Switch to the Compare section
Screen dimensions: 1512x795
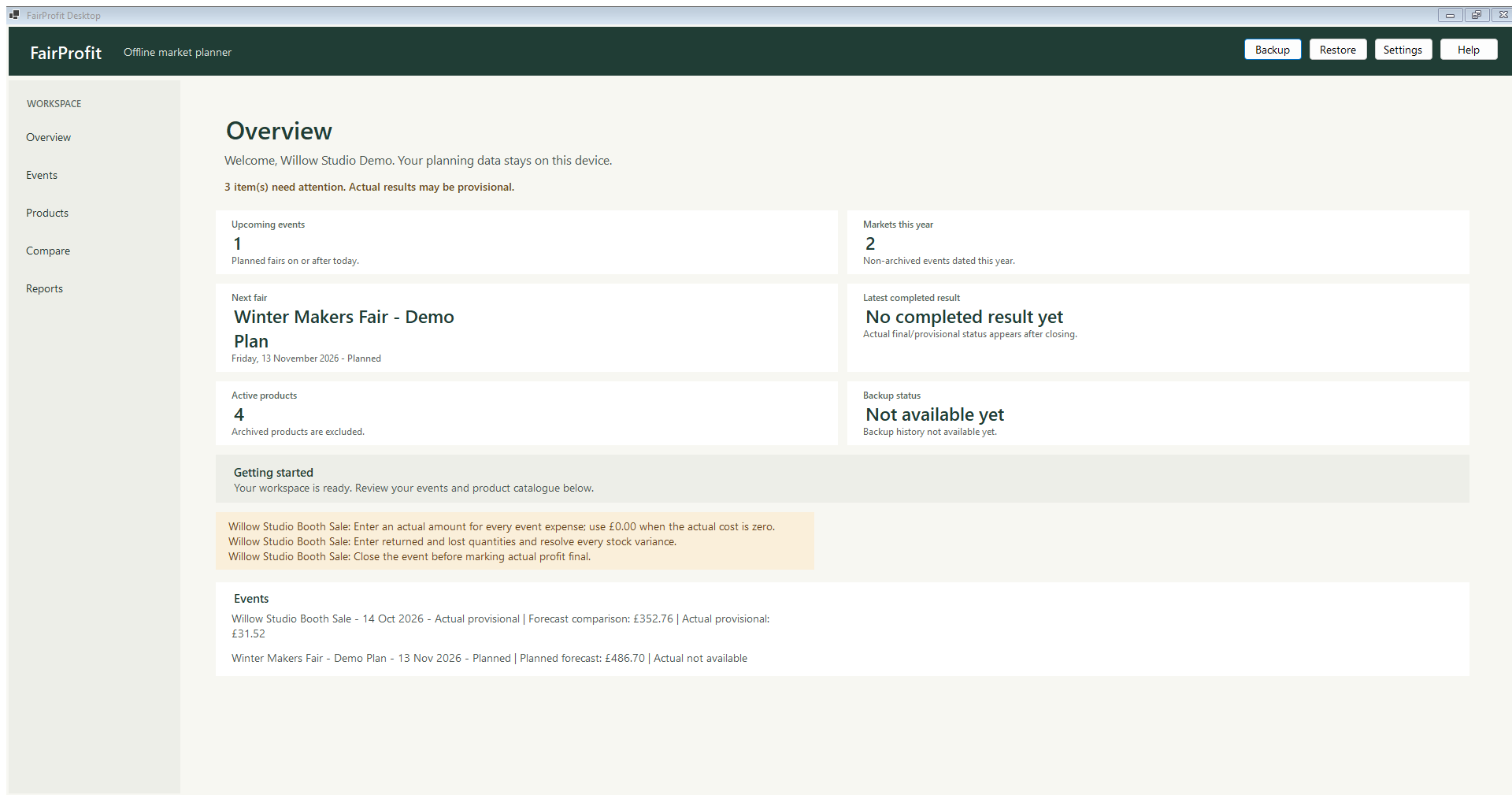pyautogui.click(x=48, y=251)
